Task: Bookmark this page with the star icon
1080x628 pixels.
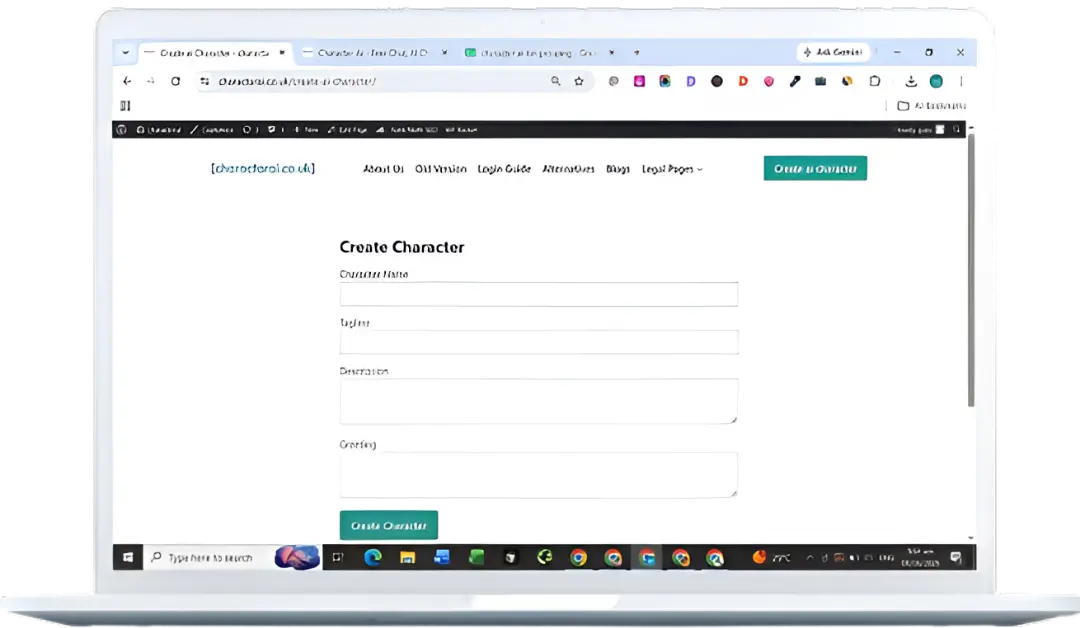Action: click(x=579, y=81)
